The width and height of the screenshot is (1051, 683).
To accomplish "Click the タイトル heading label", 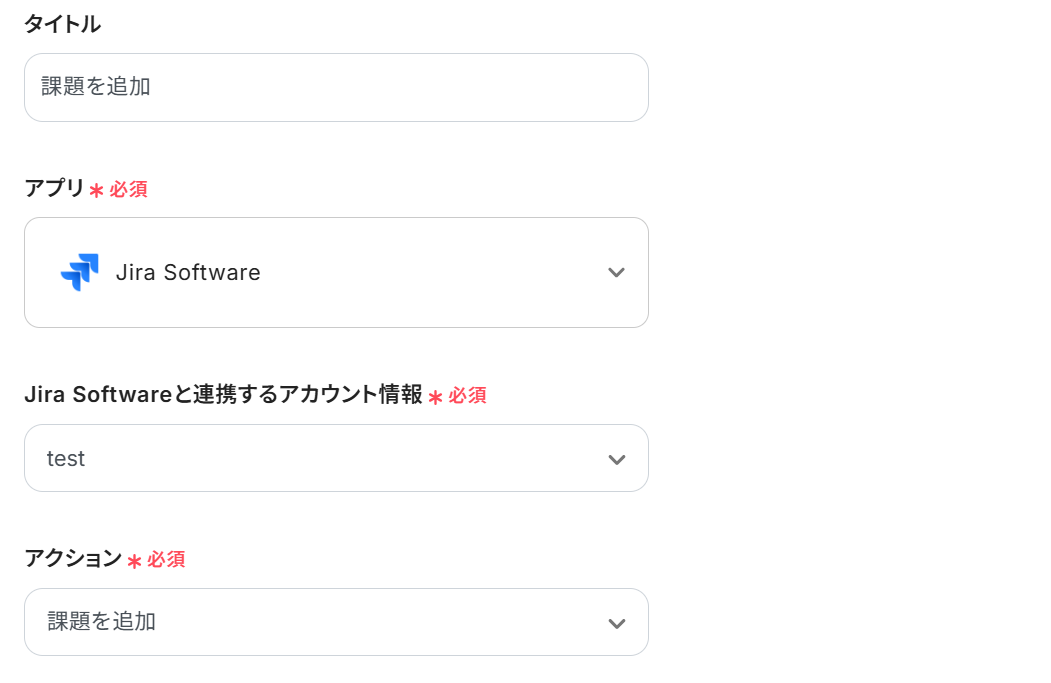I will point(62,24).
